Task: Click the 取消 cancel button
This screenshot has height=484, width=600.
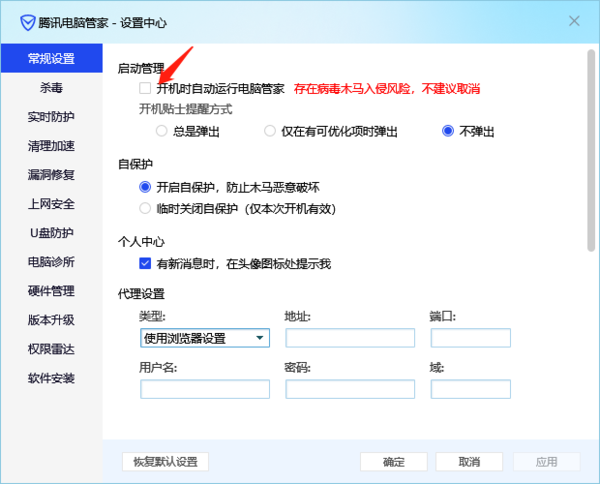Action: [469, 462]
